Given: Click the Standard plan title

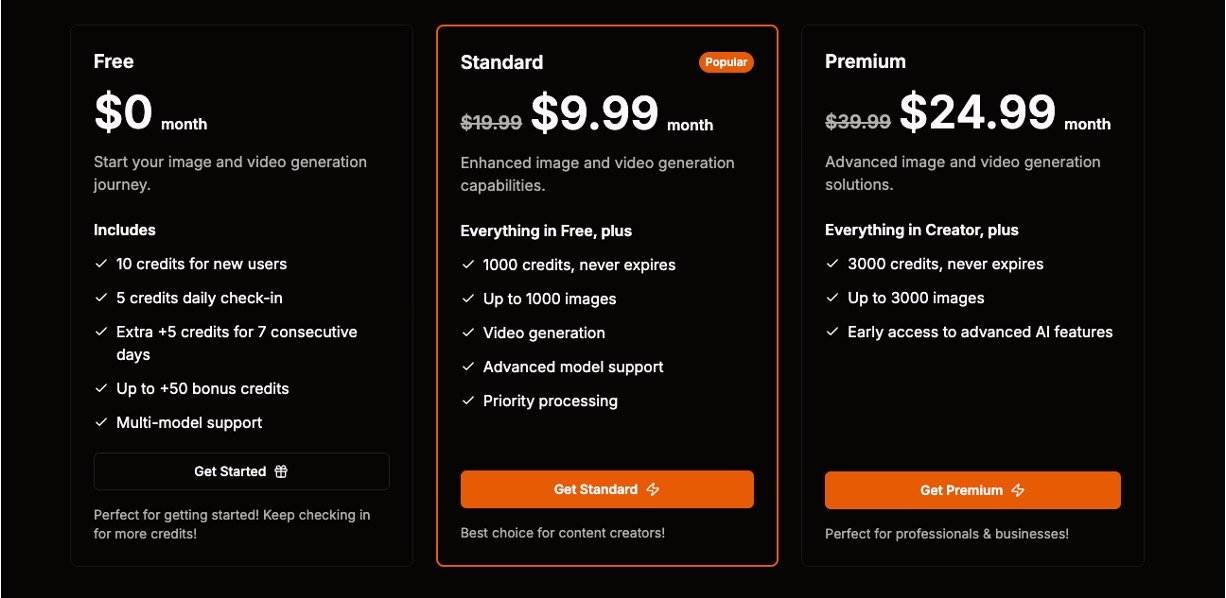Looking at the screenshot, I should [502, 62].
